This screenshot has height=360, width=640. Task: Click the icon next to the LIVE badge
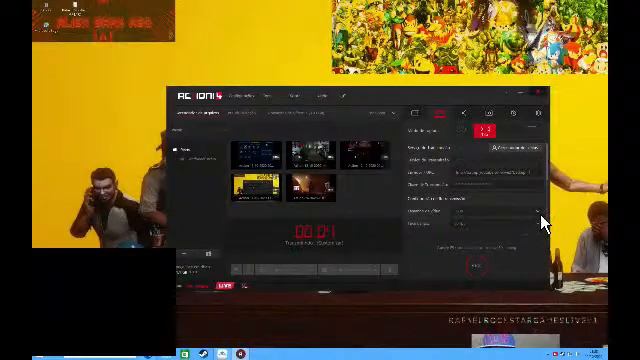tap(244, 286)
